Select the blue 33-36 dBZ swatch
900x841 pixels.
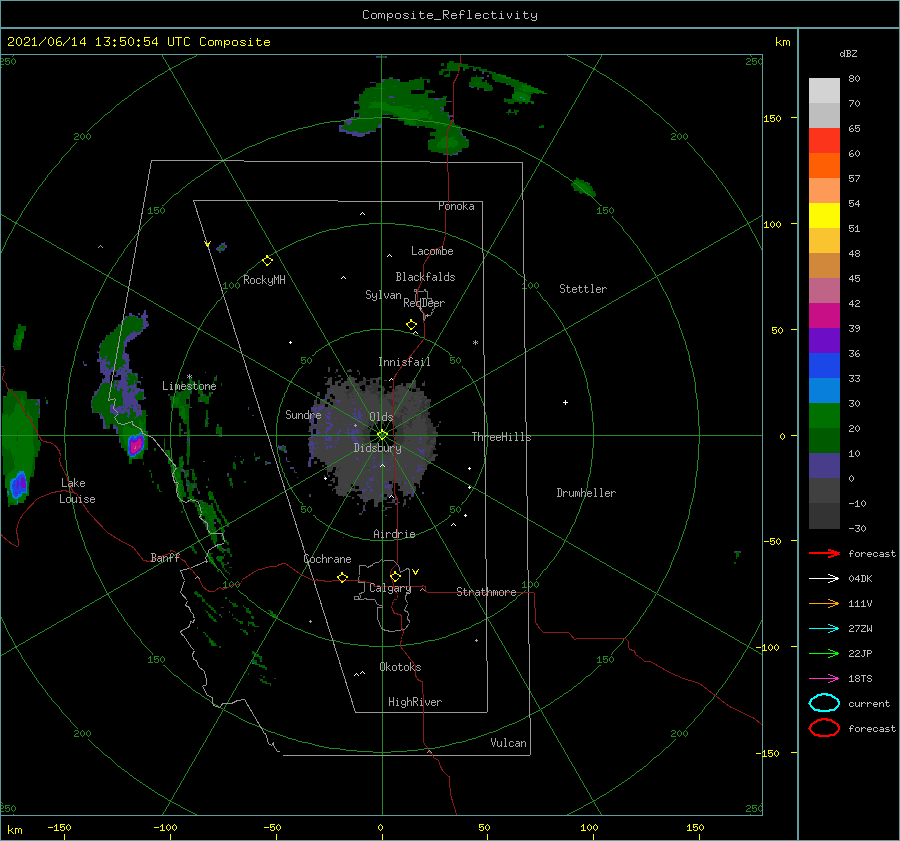(824, 366)
